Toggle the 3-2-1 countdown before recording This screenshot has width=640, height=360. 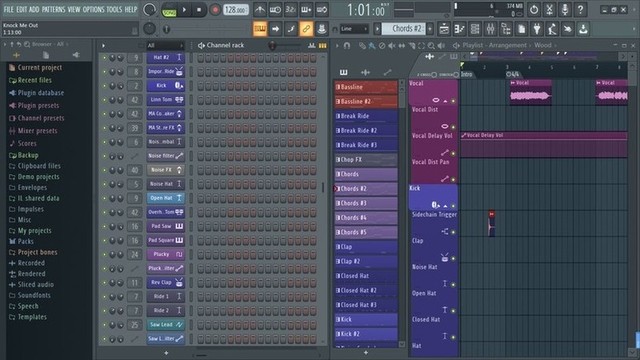(290, 9)
